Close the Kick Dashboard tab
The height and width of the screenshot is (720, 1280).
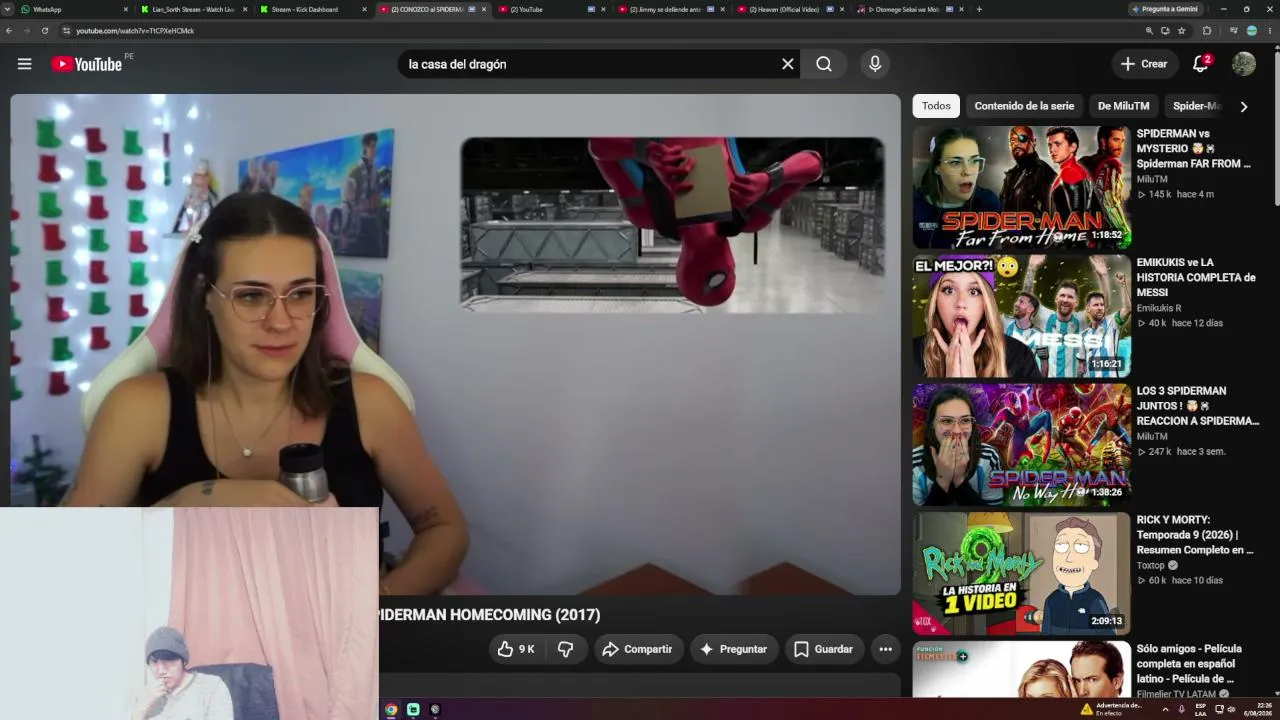[x=364, y=9]
